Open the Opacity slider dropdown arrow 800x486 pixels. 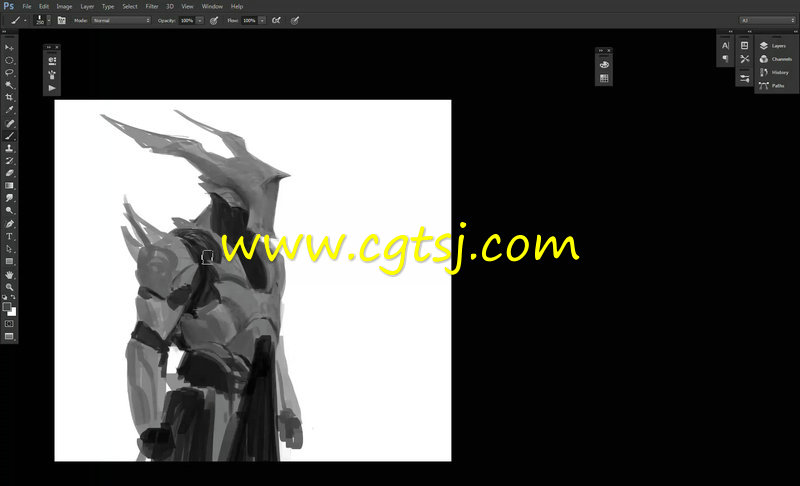tap(199, 20)
